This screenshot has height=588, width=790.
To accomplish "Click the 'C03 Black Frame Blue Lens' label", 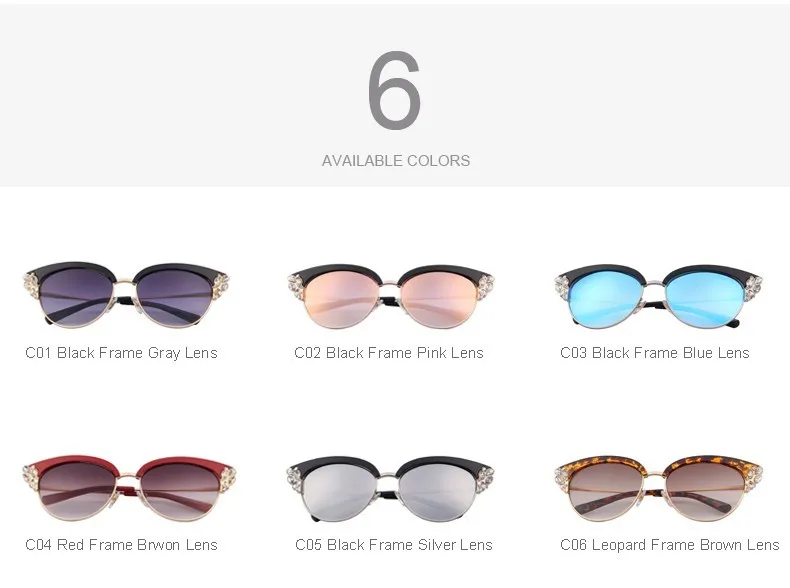I will 654,353.
